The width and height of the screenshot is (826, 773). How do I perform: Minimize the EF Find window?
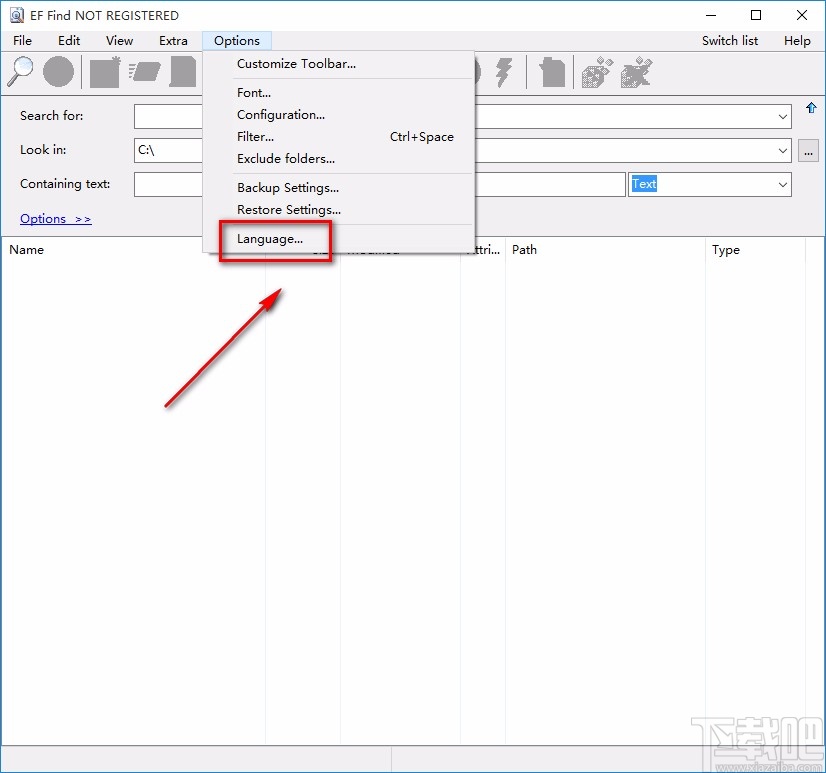pos(711,15)
